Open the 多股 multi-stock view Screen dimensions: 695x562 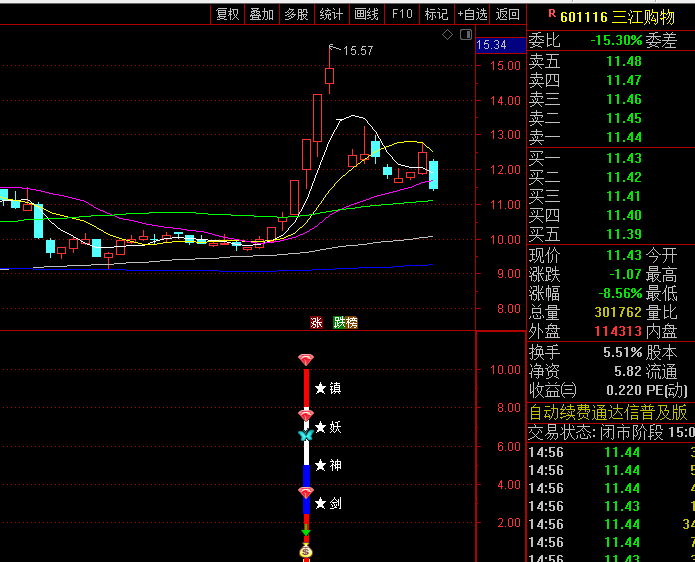[x=297, y=15]
